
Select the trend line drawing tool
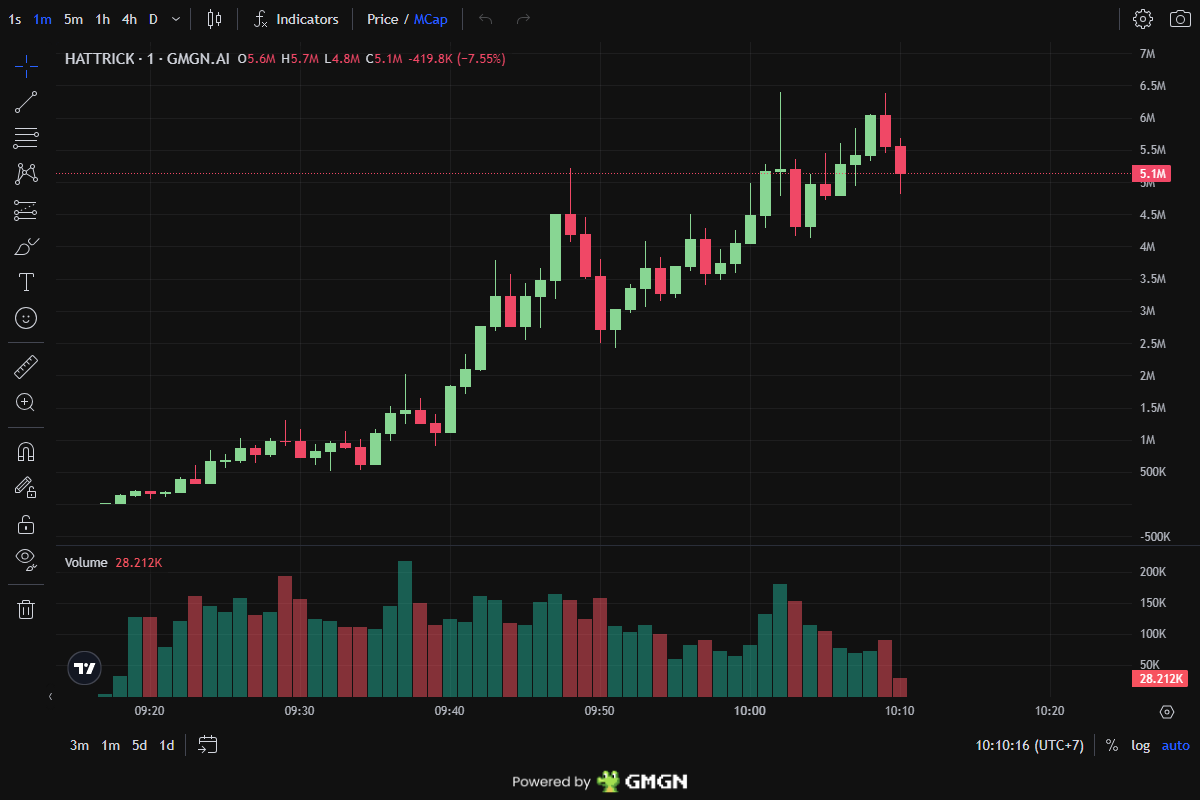(26, 101)
